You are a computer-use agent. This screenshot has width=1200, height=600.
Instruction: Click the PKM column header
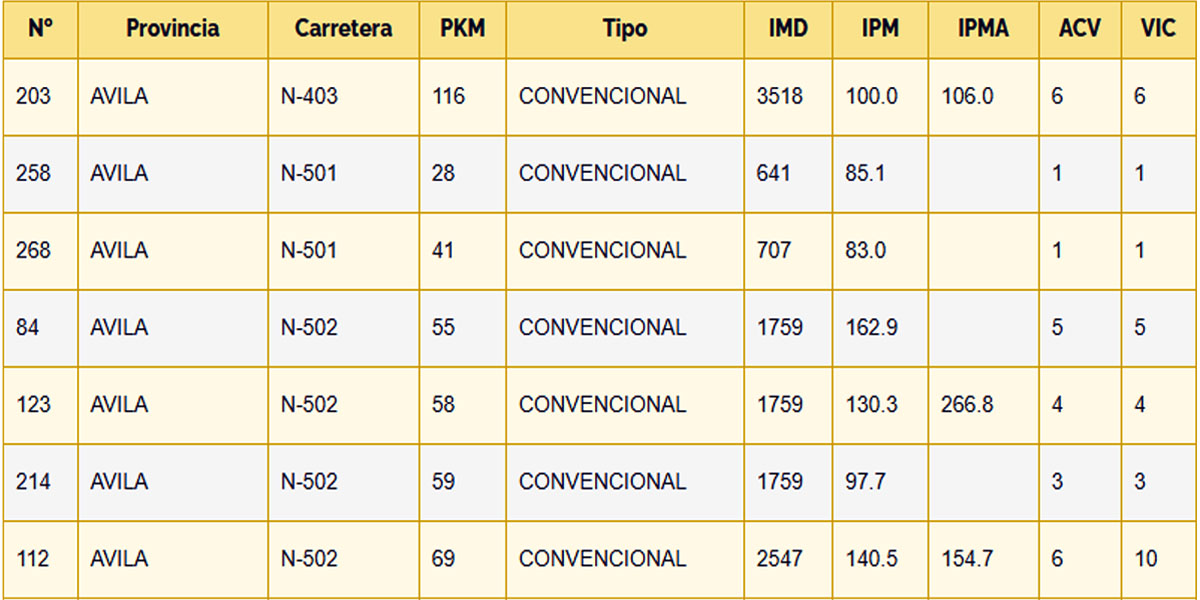(x=463, y=29)
